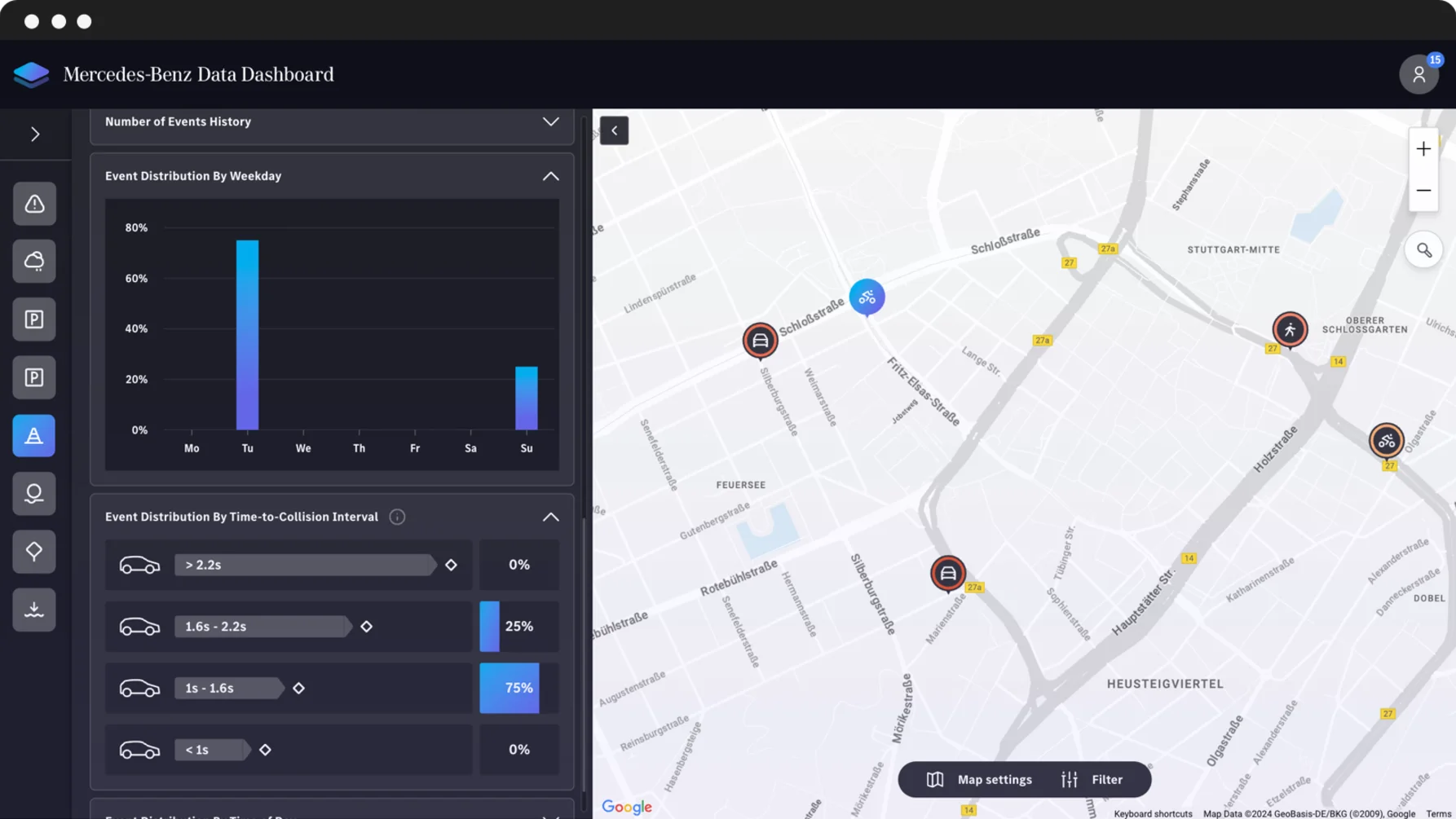The image size is (1456, 819).
Task: Expand the Number of Events History section
Action: tap(550, 121)
